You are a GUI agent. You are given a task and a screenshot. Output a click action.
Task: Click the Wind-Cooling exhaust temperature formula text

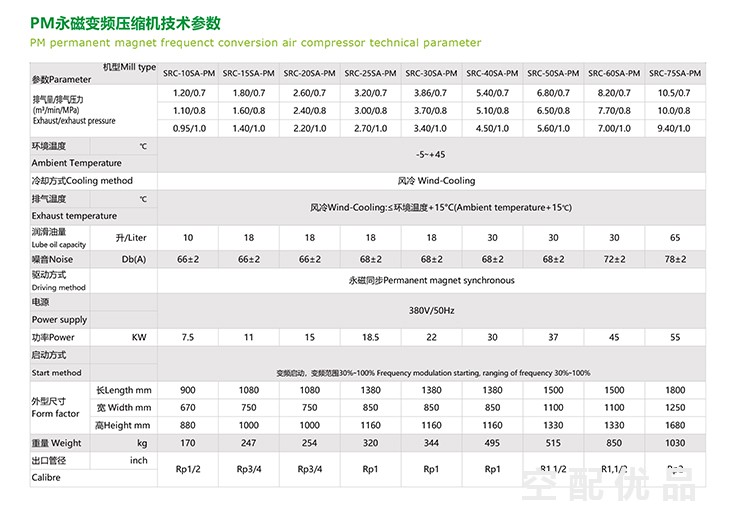pos(441,208)
